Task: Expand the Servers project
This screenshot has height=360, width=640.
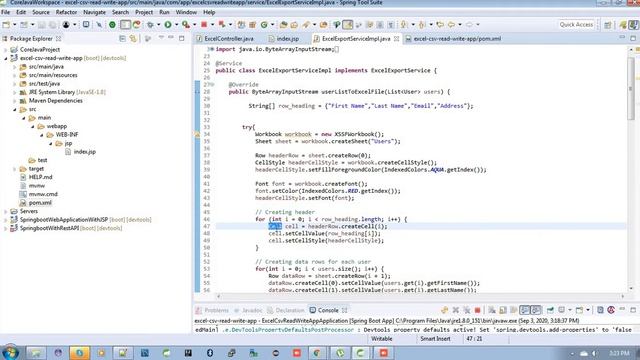Action: pyautogui.click(x=6, y=211)
